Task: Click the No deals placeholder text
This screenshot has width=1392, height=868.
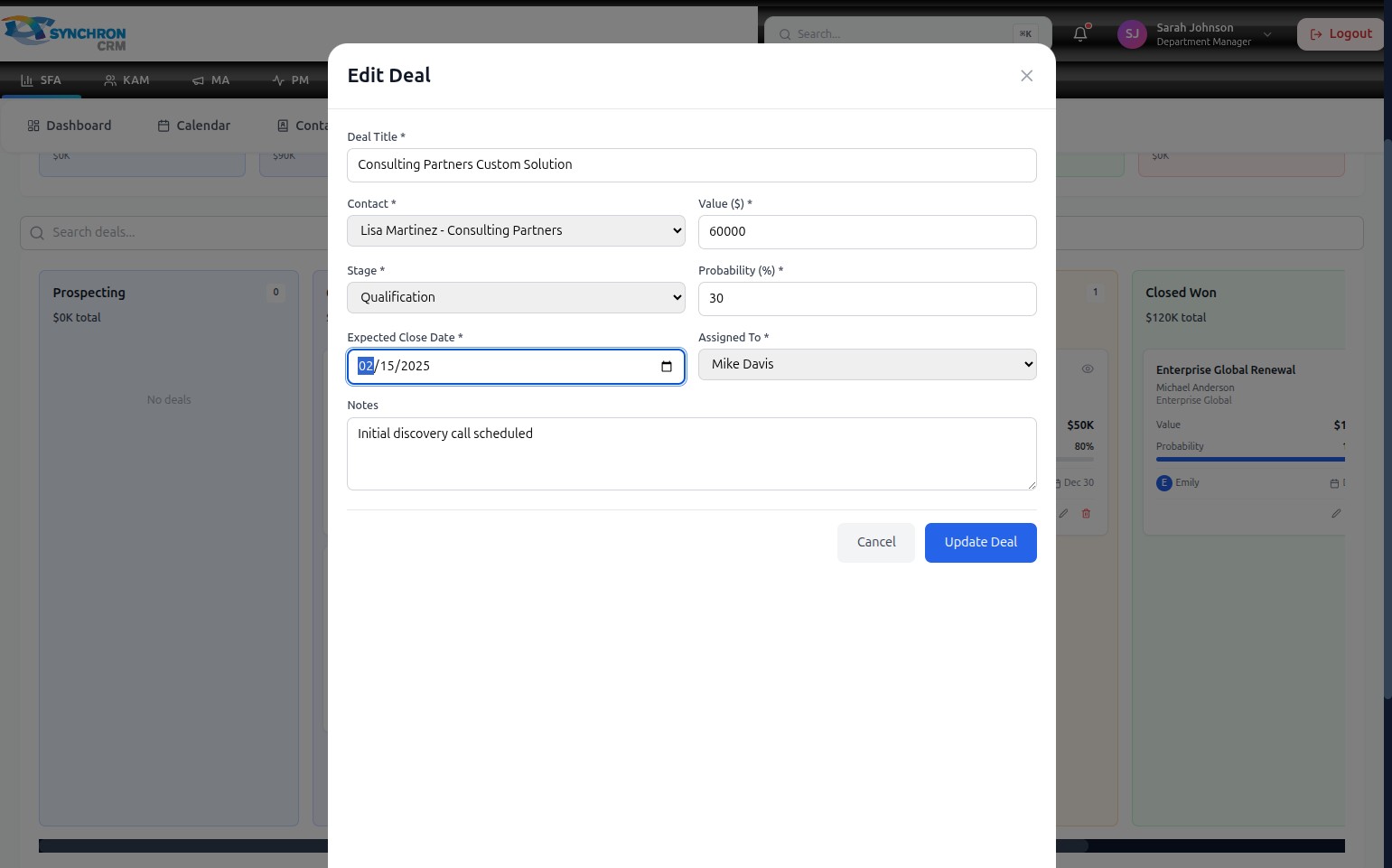Action: pos(169,400)
